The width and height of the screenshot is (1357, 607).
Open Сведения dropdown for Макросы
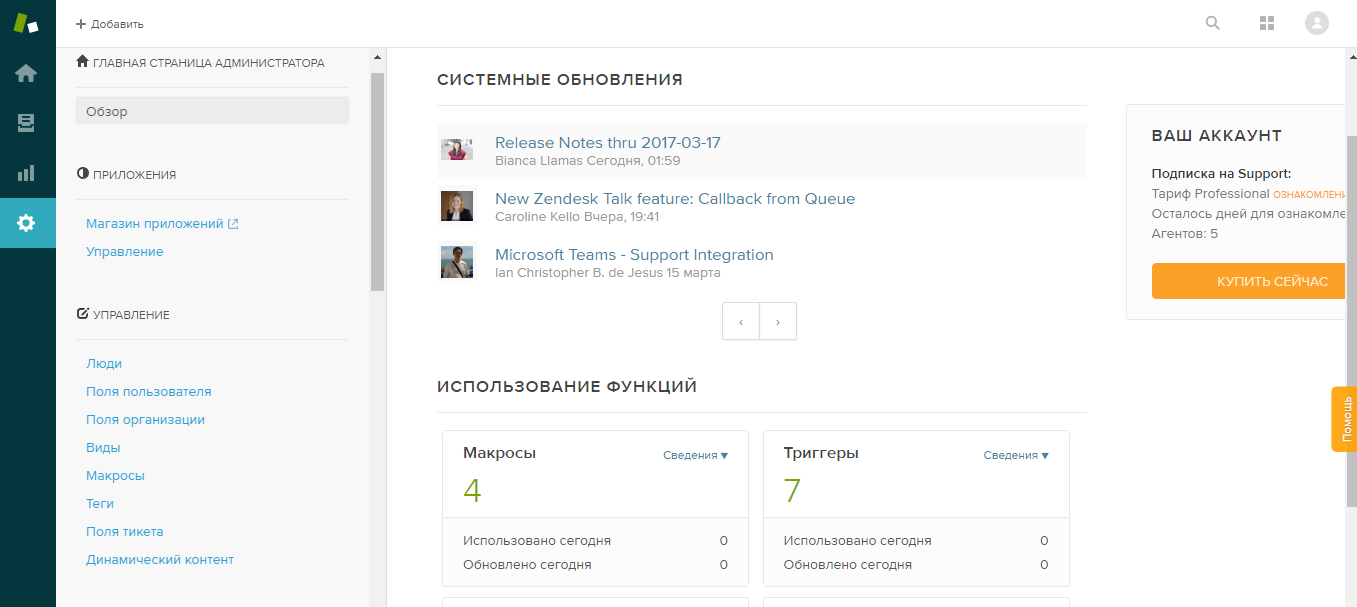pyautogui.click(x=696, y=455)
